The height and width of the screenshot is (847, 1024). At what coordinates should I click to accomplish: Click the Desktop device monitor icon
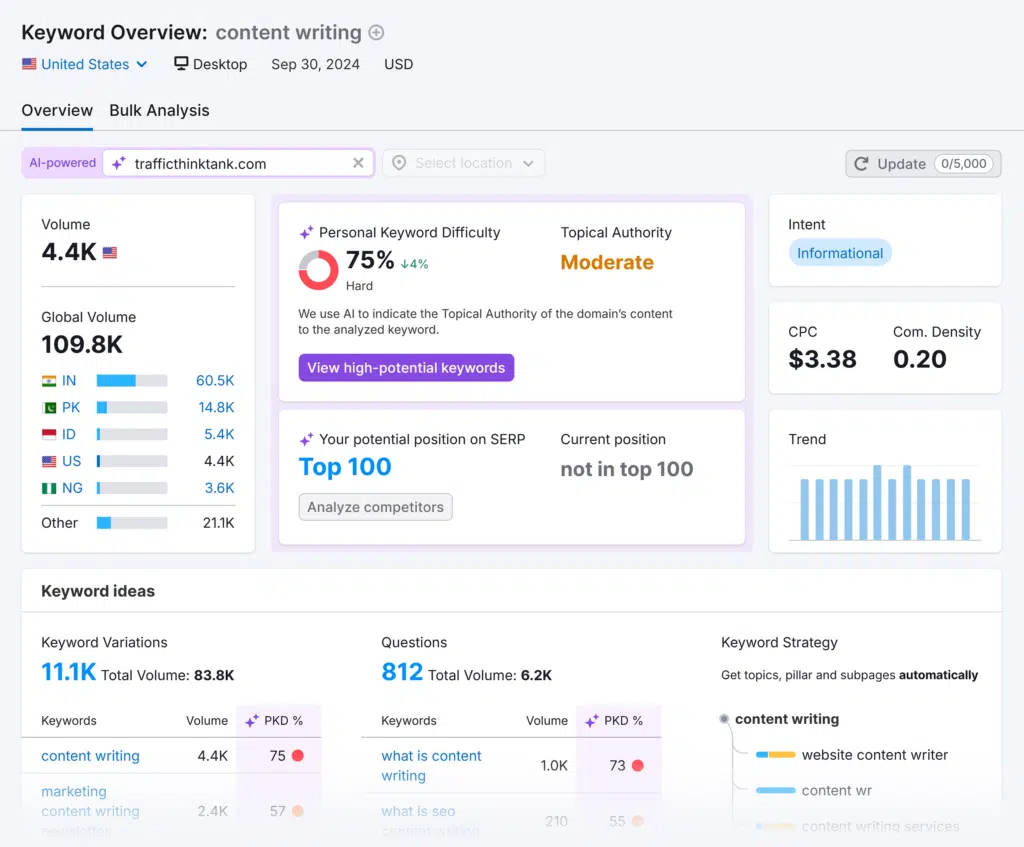(x=181, y=64)
